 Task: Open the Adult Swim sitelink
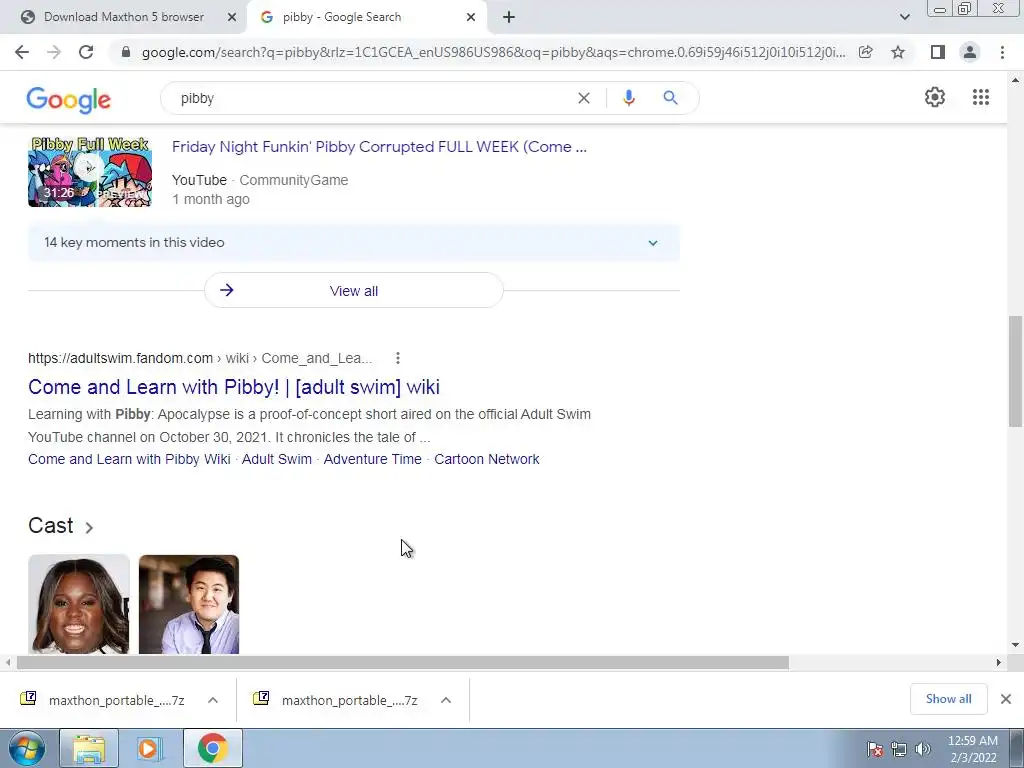tap(277, 459)
